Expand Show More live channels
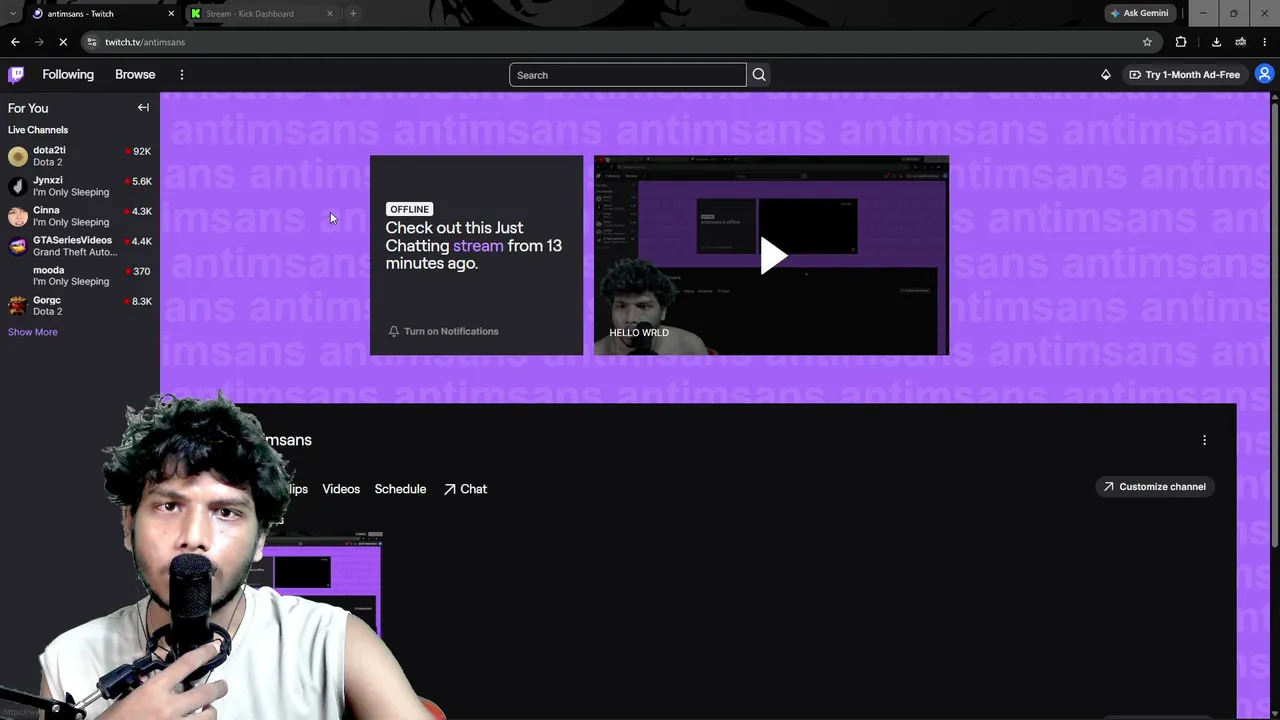Image resolution: width=1280 pixels, height=720 pixels. [x=33, y=332]
